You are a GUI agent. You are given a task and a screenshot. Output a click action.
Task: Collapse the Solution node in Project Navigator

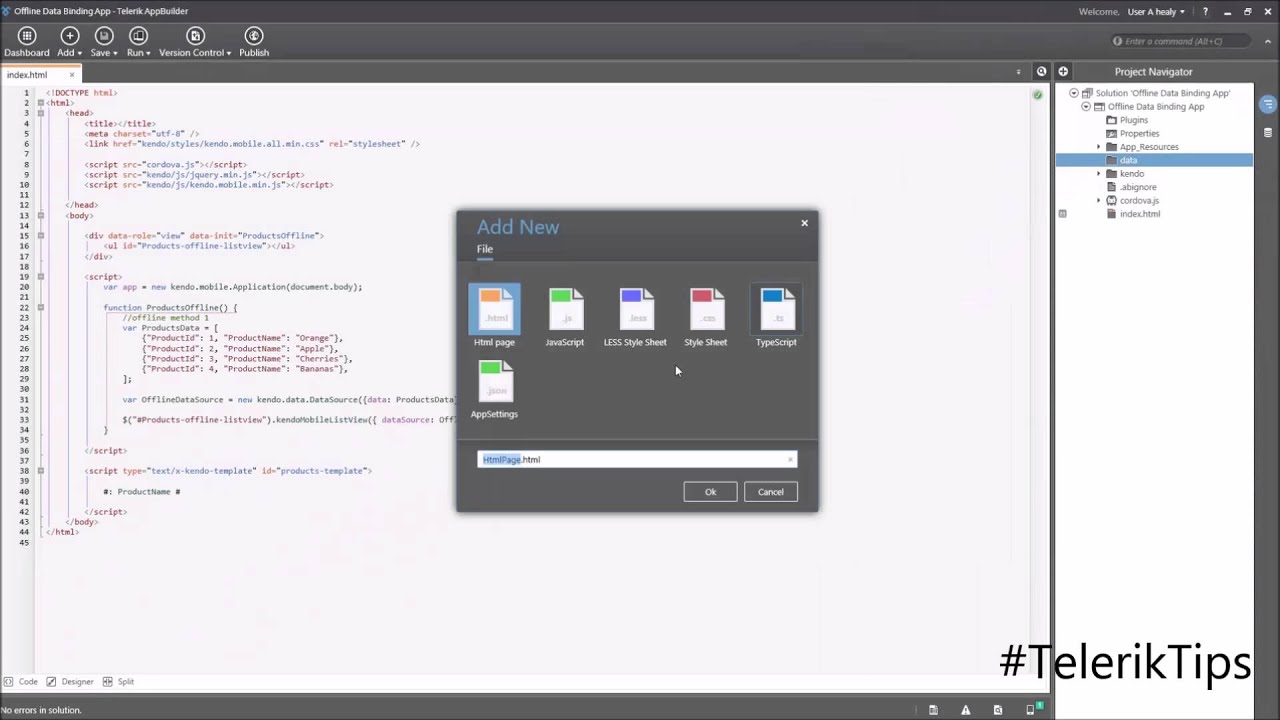point(1074,93)
